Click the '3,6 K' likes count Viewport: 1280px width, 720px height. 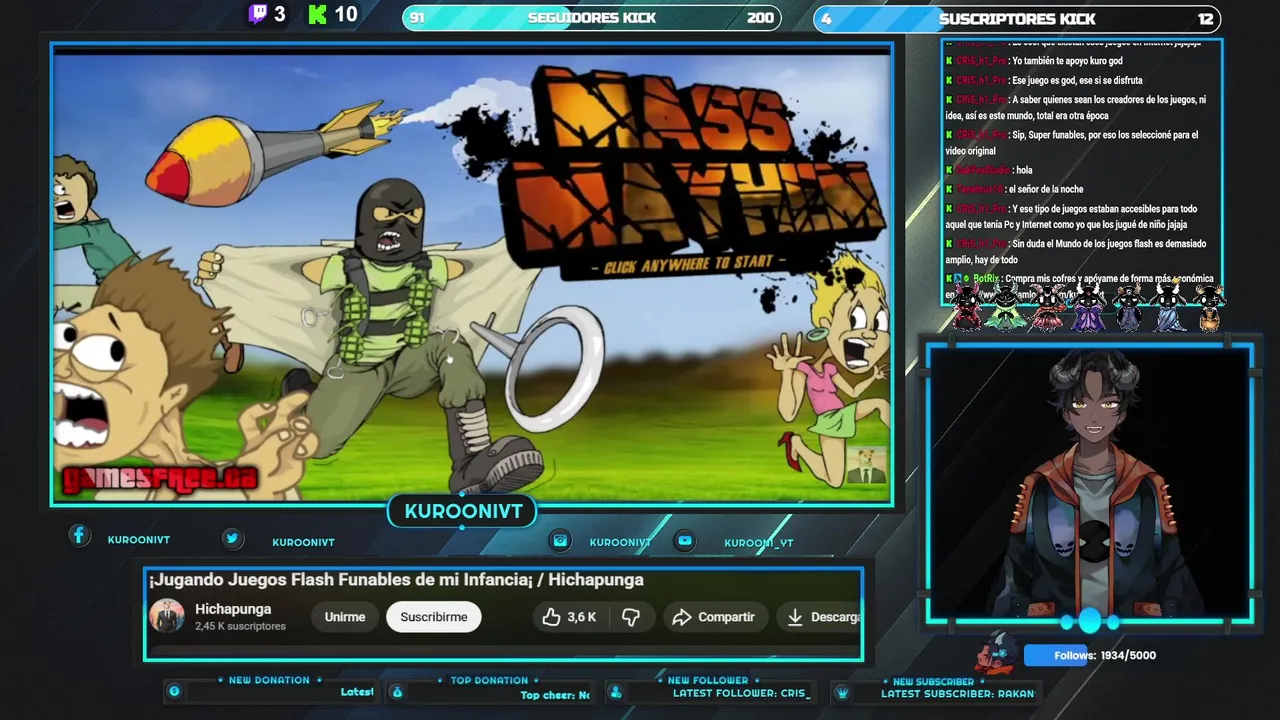(x=581, y=617)
